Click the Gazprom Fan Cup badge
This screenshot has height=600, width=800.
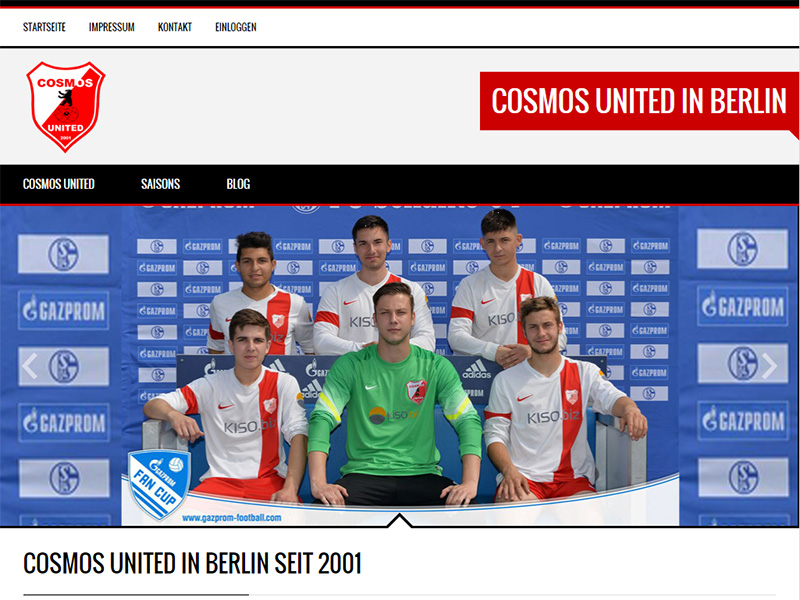[159, 484]
